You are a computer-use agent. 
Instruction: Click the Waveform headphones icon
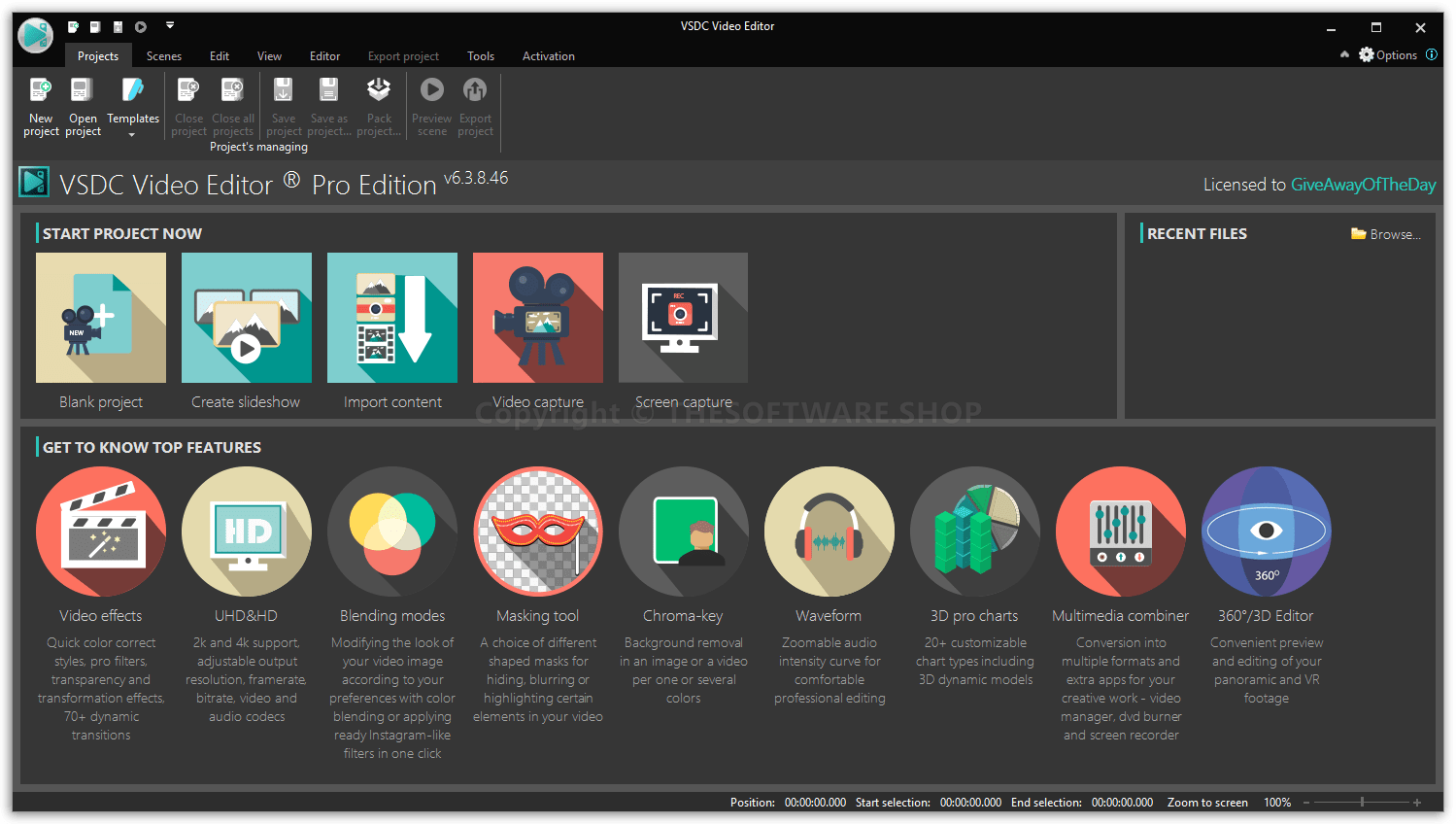830,532
